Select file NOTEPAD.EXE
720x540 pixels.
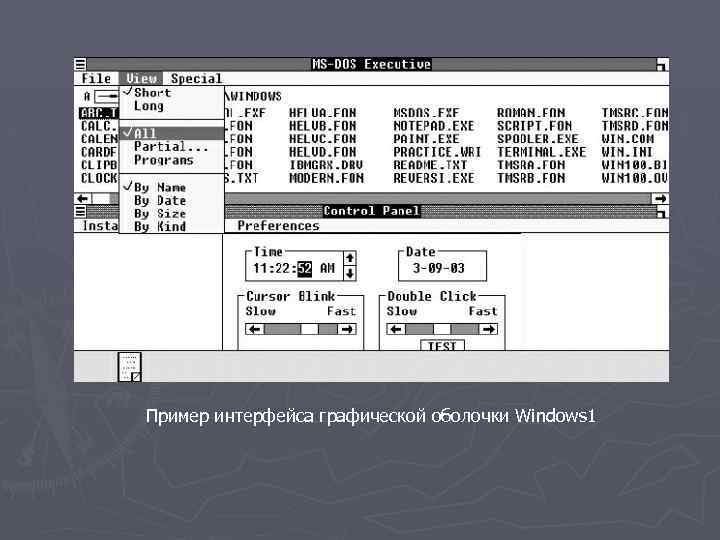(433, 126)
